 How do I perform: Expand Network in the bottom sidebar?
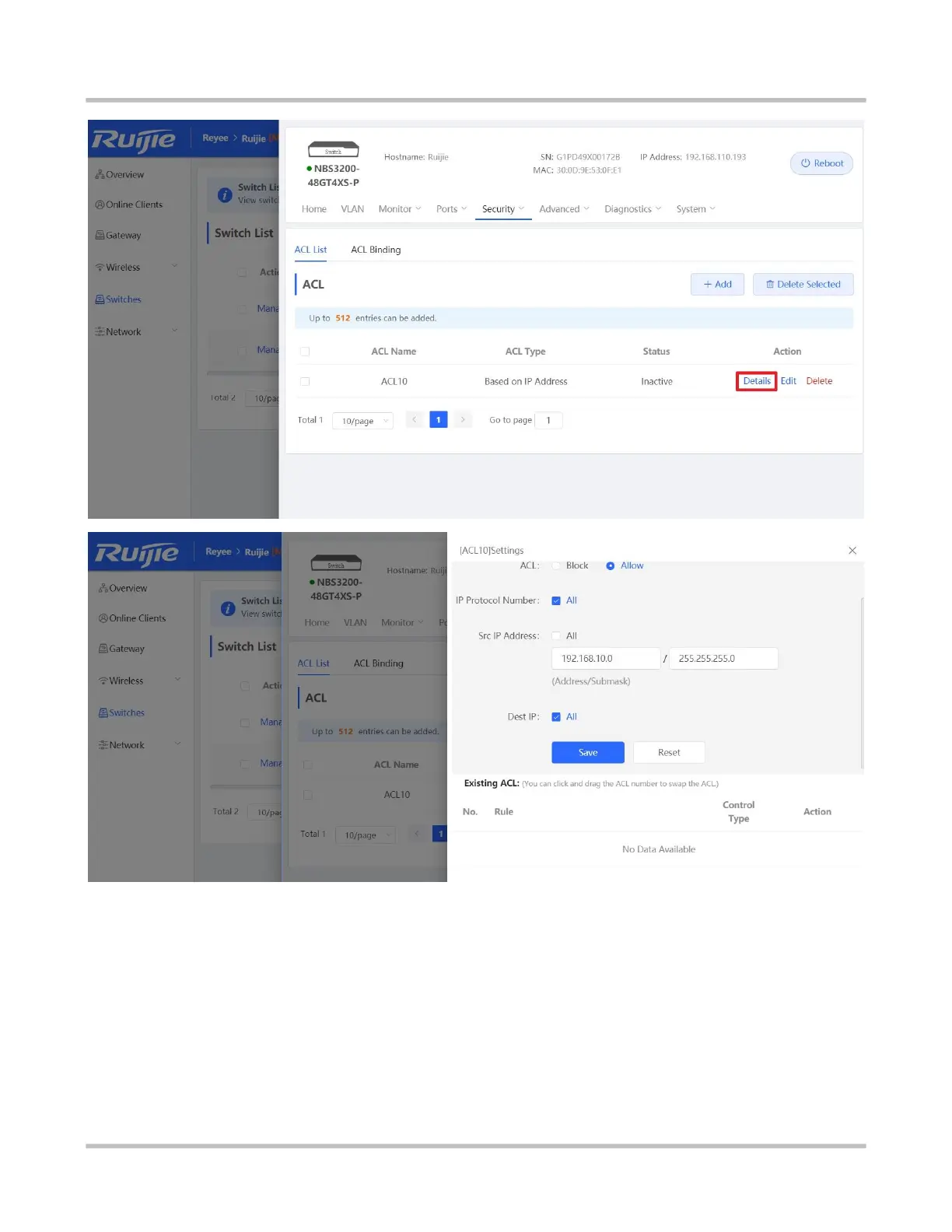[140, 745]
